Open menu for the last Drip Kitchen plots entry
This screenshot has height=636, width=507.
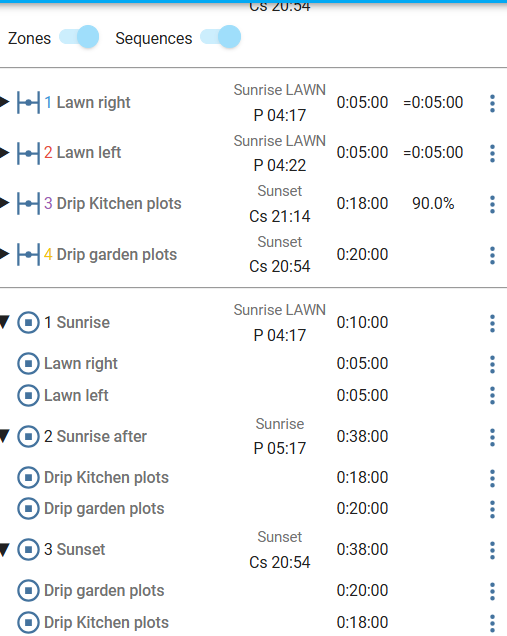pos(492,623)
